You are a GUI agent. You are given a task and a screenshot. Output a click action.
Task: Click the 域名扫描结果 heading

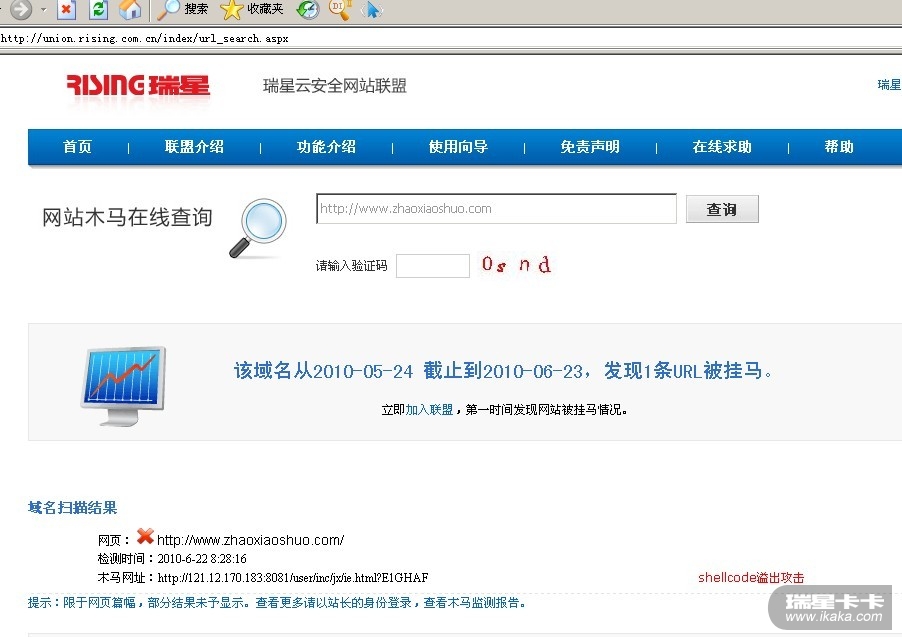click(x=72, y=508)
